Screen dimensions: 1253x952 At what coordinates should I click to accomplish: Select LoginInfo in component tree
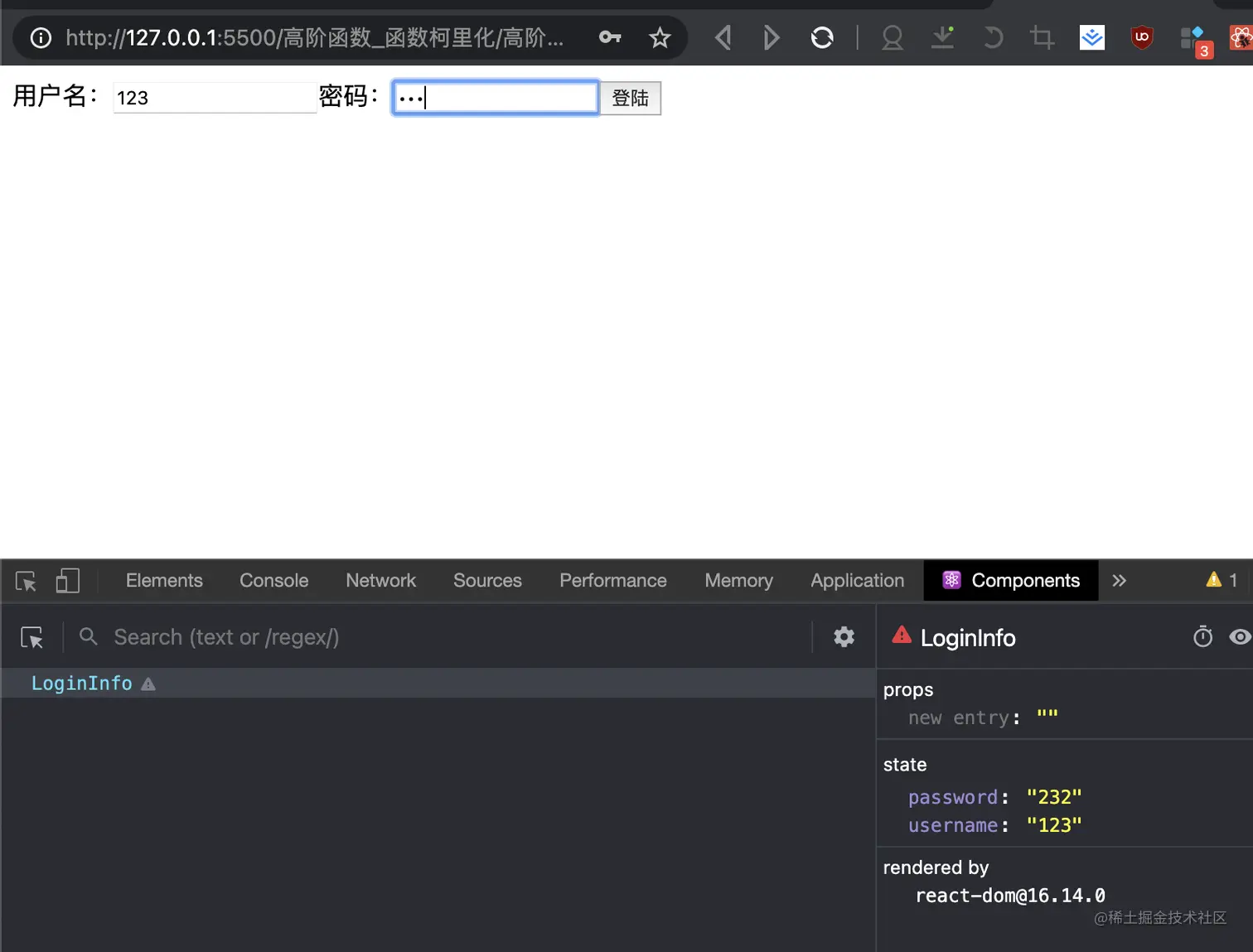click(81, 684)
